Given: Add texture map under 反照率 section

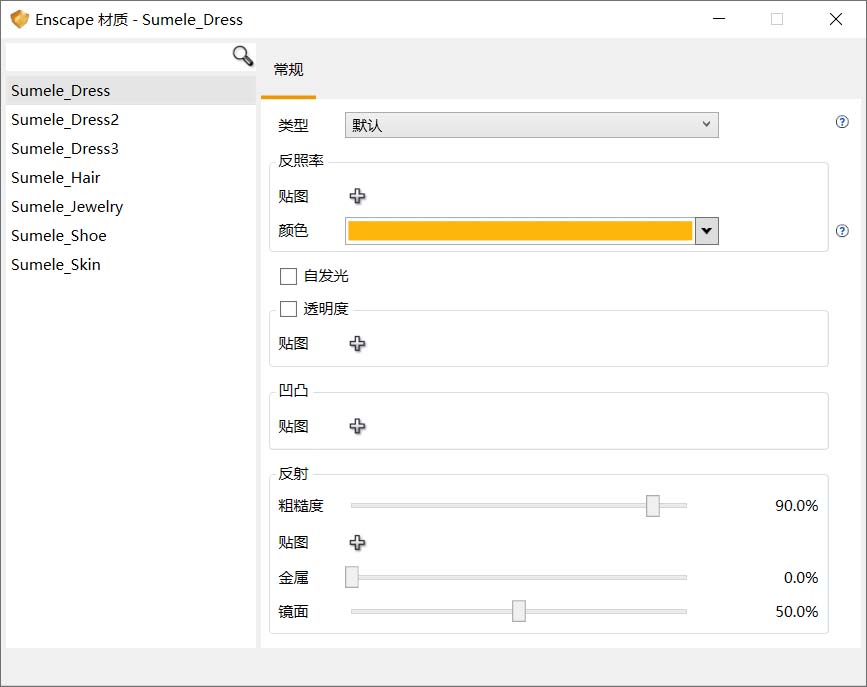Looking at the screenshot, I should pos(357,196).
